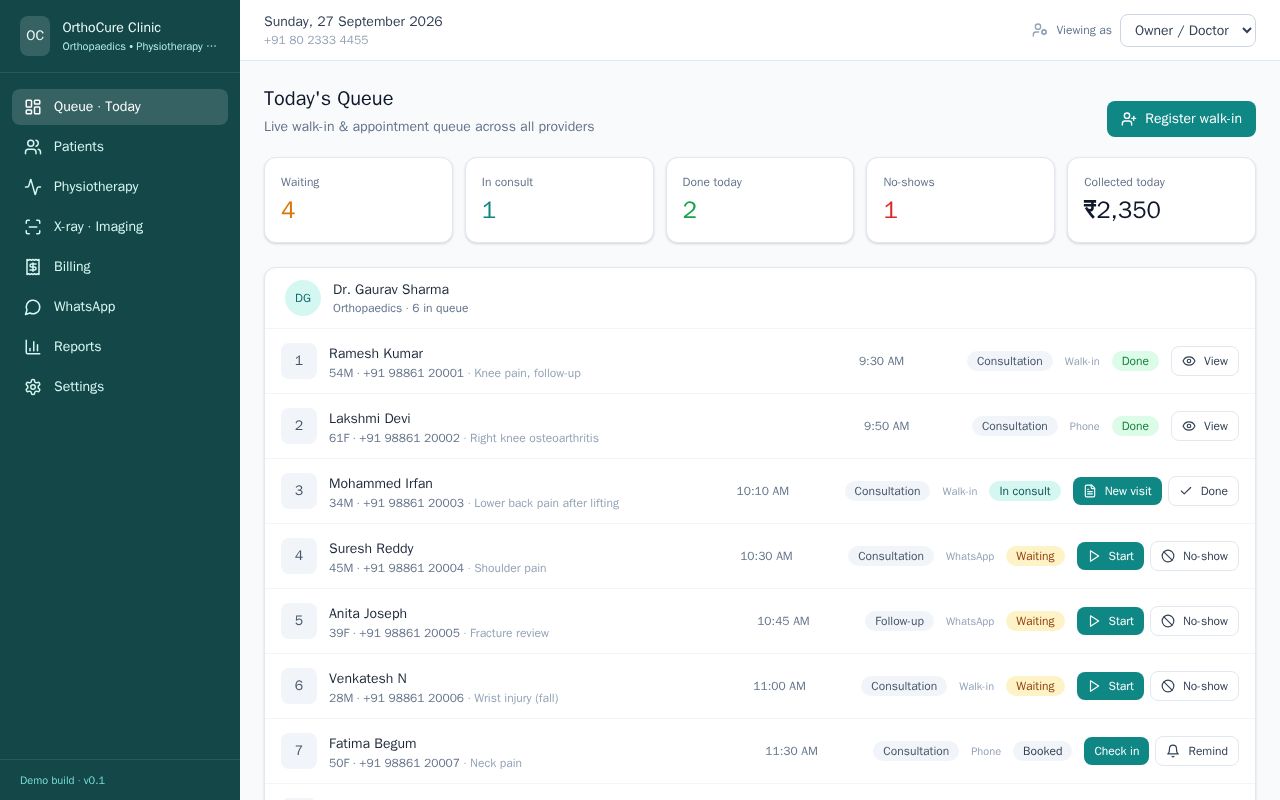Click the Register walk-in button

click(x=1181, y=119)
